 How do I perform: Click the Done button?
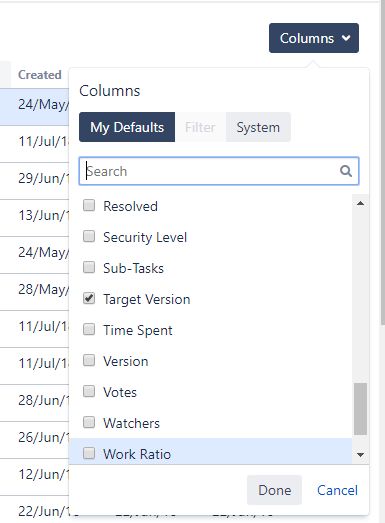tap(274, 490)
